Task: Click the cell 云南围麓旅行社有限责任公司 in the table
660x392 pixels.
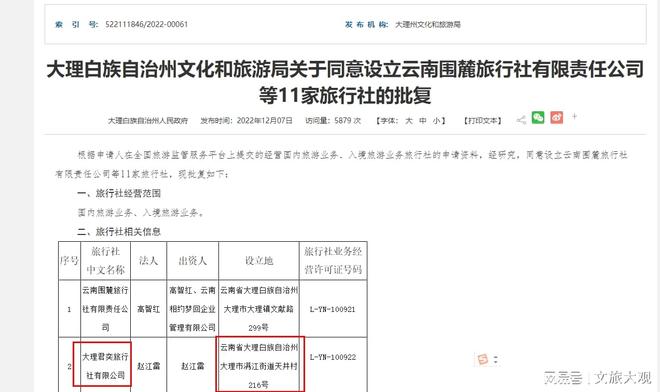Action: (x=105, y=309)
